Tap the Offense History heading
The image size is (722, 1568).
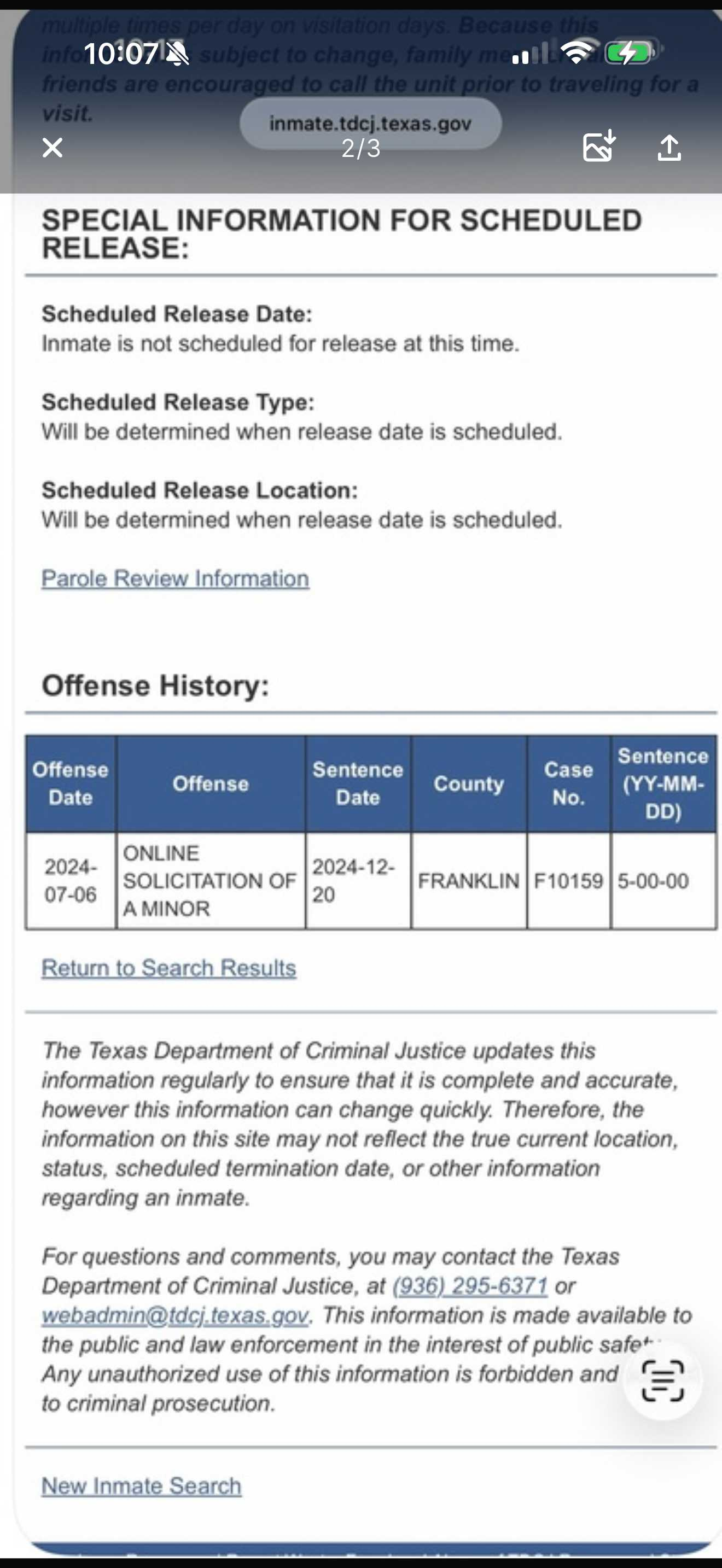click(155, 686)
